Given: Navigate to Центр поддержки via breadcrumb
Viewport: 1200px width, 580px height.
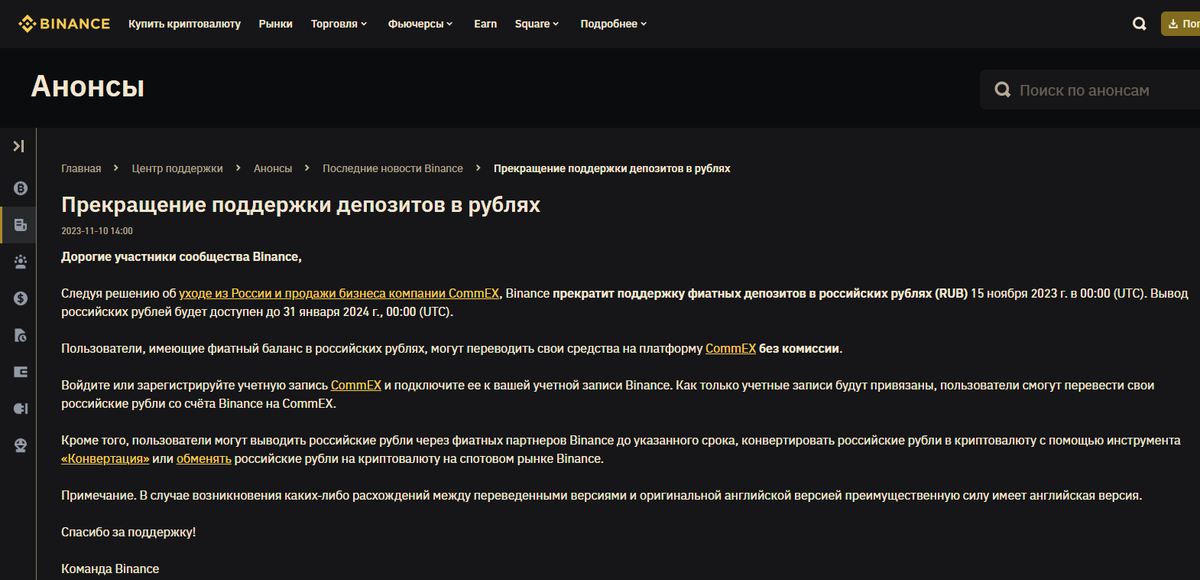Looking at the screenshot, I should [x=177, y=168].
